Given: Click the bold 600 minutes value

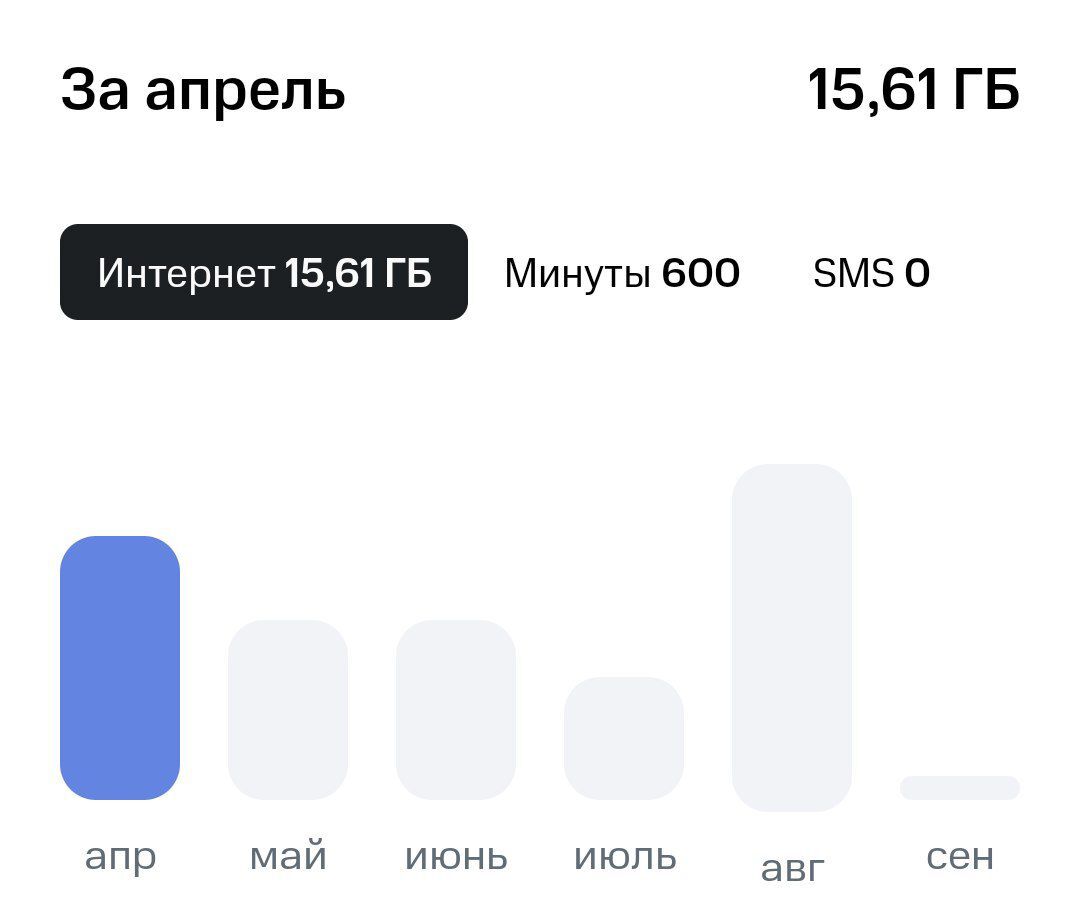Looking at the screenshot, I should click(700, 273).
